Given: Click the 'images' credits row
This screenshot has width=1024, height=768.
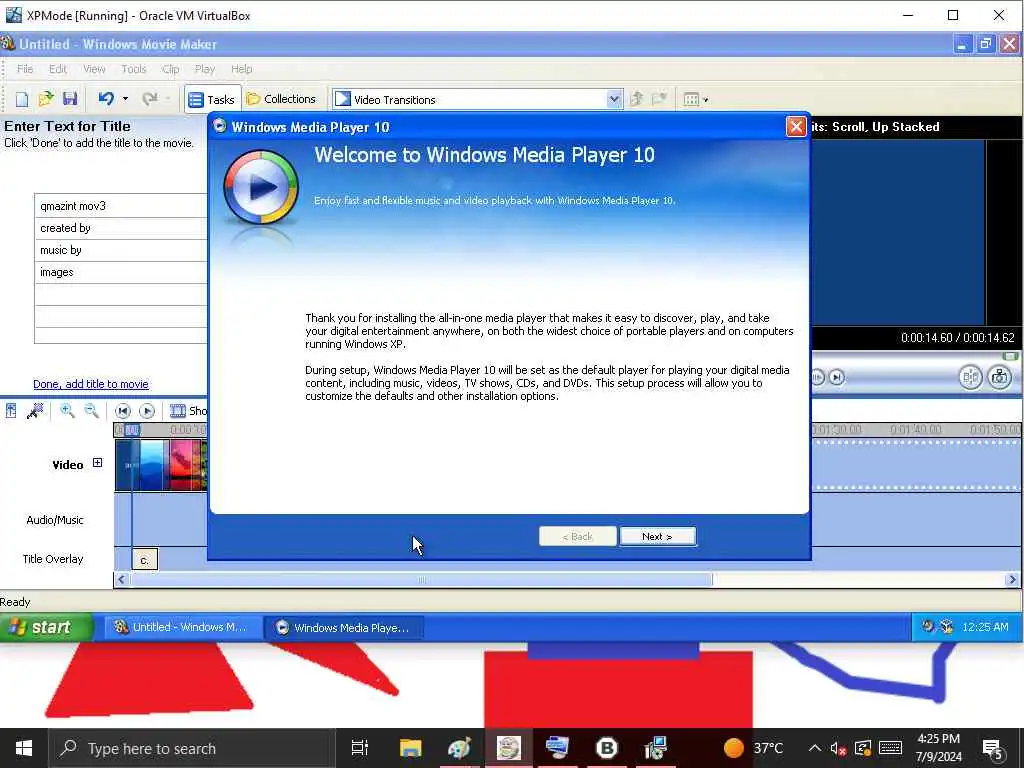Looking at the screenshot, I should (121, 272).
